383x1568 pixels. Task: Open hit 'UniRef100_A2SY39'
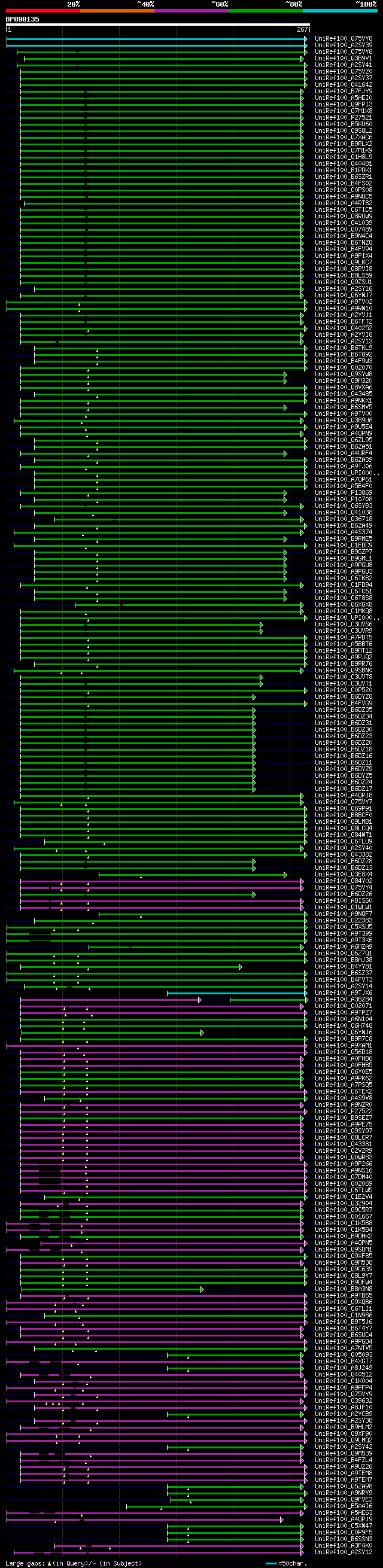pos(344,45)
